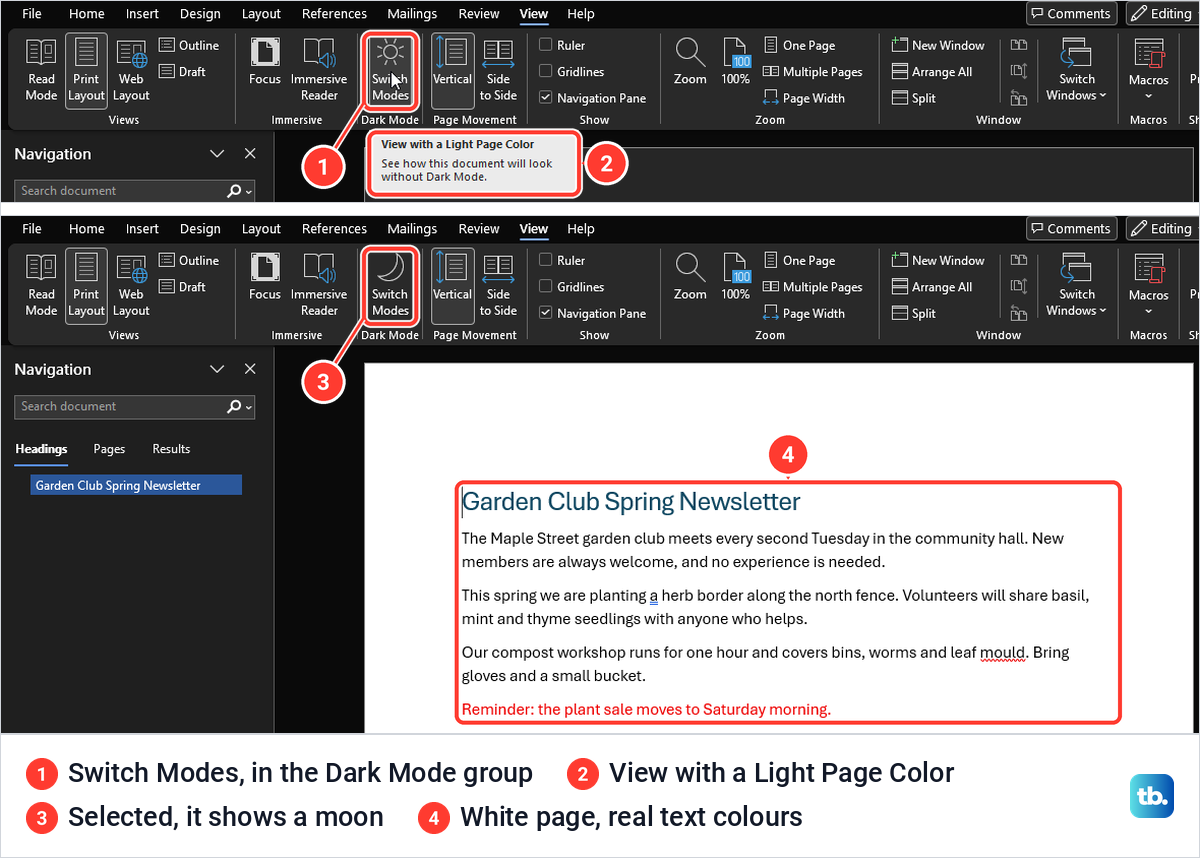The width and height of the screenshot is (1200, 858).
Task: Select Read Mode in the bottom window ribbon
Action: (x=41, y=285)
